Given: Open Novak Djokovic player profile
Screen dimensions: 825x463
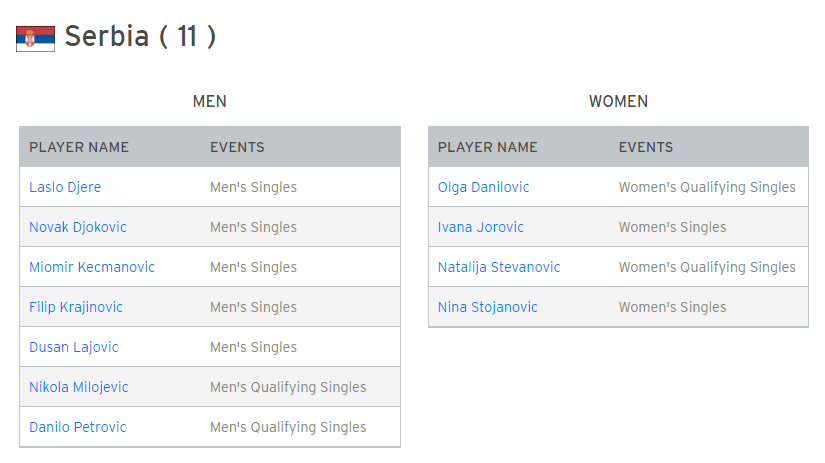Looking at the screenshot, I should point(78,227).
